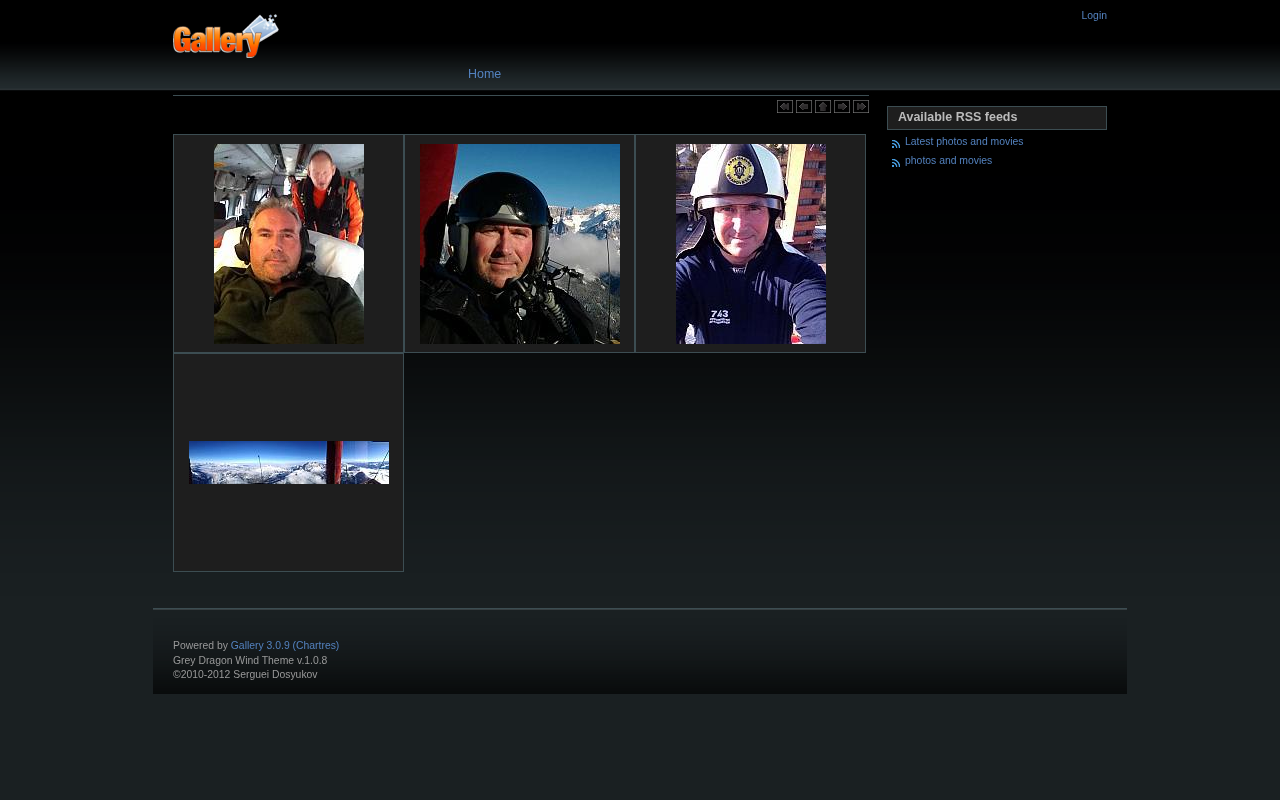Click Grey Dragon Wind Theme footer text
Image resolution: width=1280 pixels, height=800 pixels.
pyautogui.click(x=250, y=661)
